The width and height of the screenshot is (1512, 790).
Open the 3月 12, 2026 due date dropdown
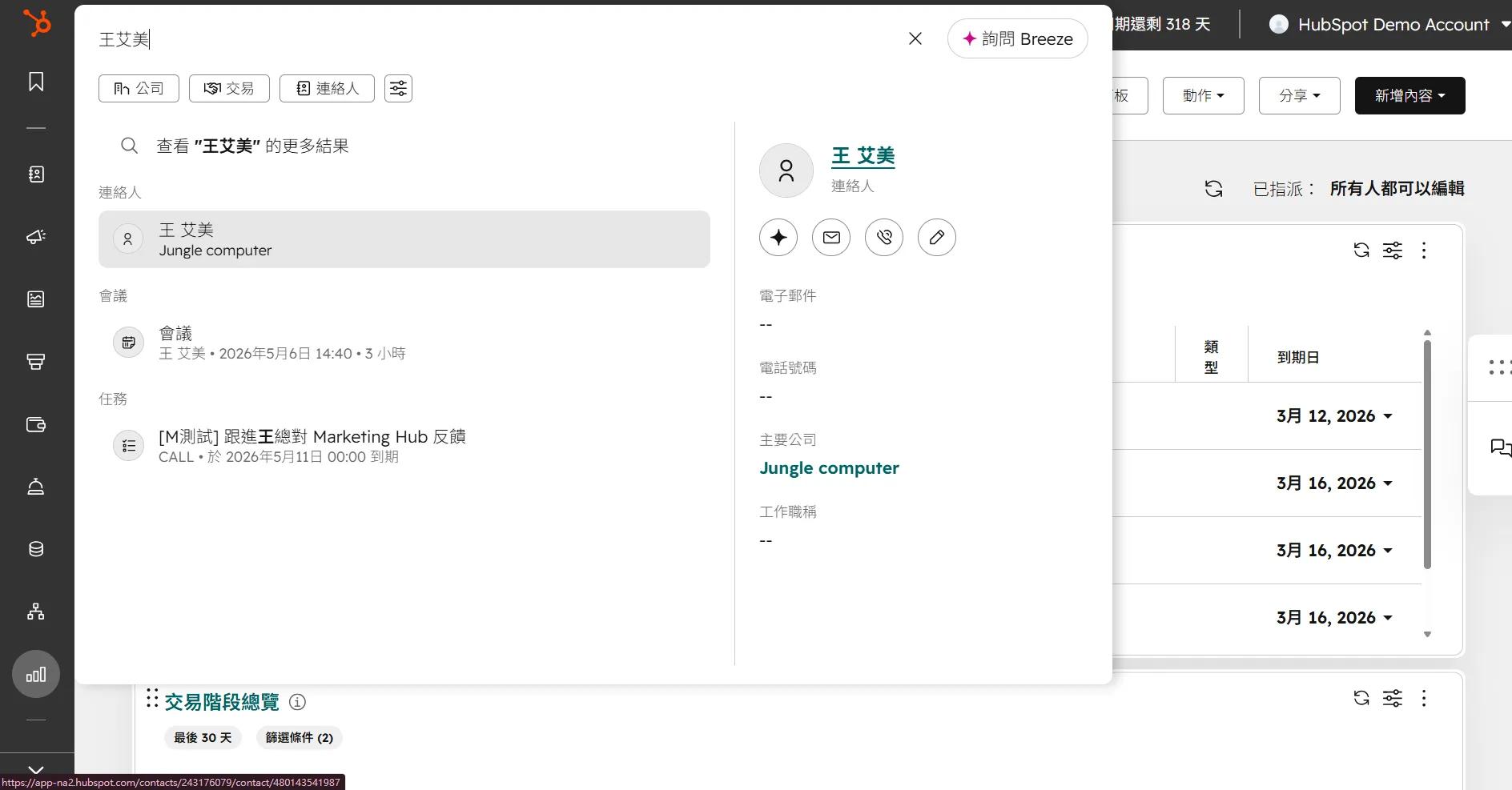coord(1334,416)
